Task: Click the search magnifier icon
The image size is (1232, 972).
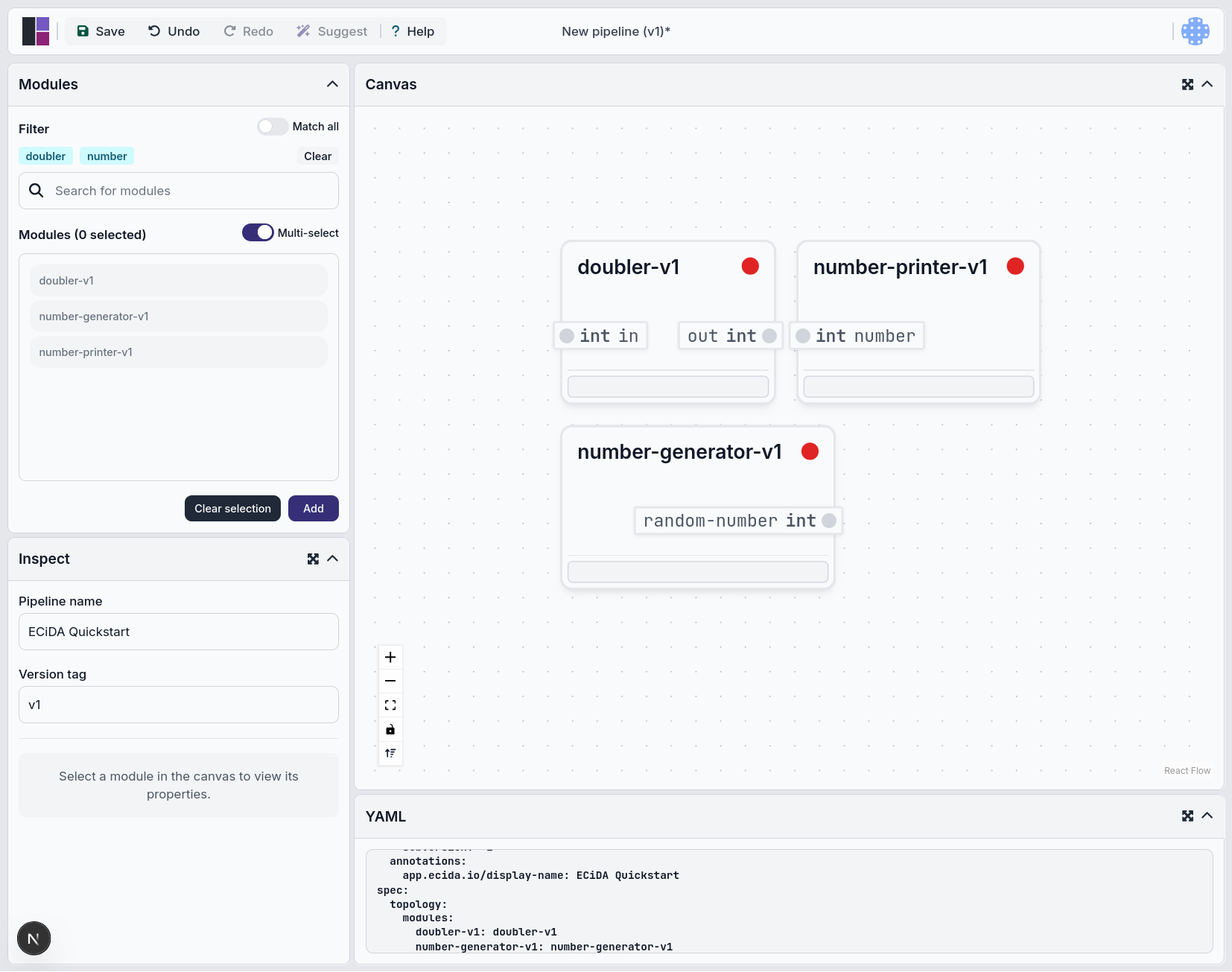Action: pyautogui.click(x=36, y=191)
